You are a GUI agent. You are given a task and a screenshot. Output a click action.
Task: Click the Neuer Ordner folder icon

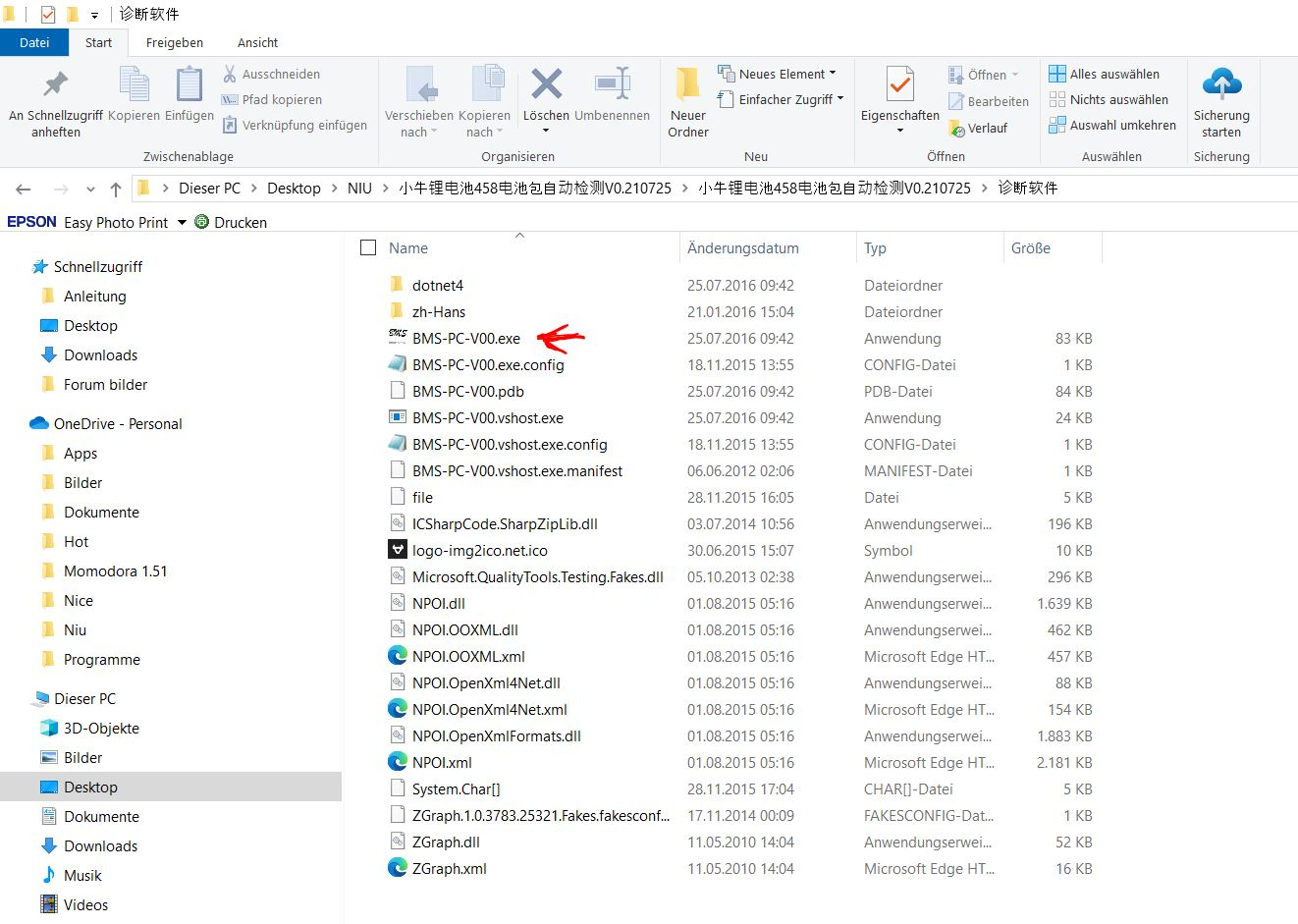click(x=687, y=85)
